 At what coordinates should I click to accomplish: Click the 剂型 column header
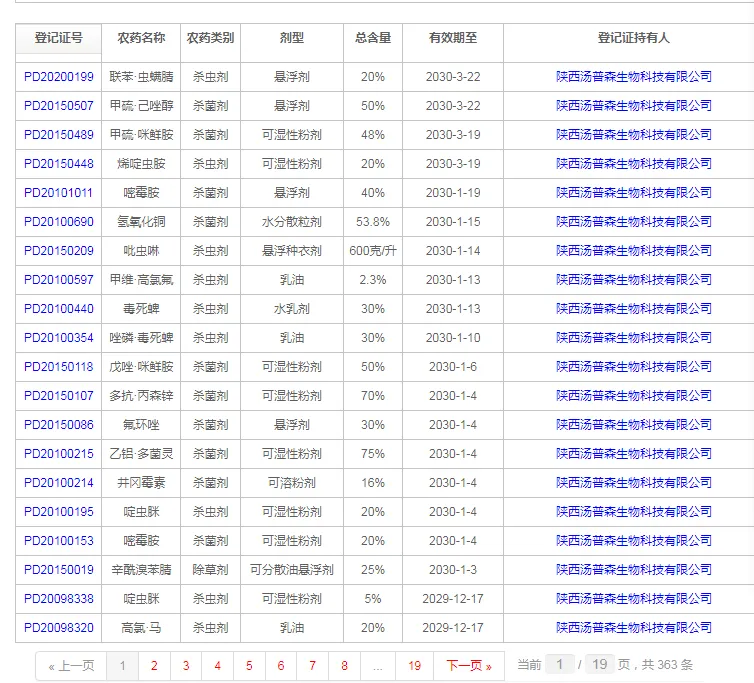tap(292, 38)
